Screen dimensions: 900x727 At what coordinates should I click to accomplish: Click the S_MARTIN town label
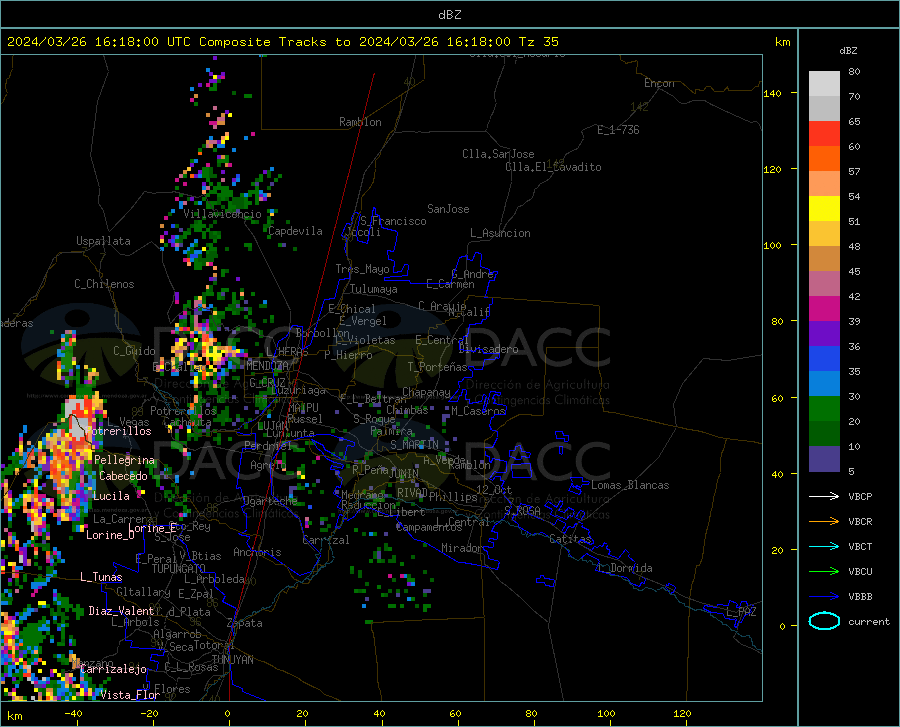414,445
